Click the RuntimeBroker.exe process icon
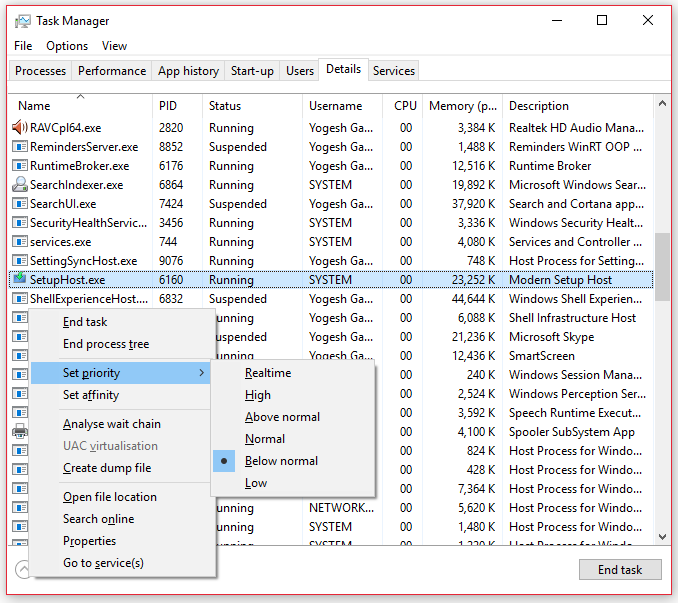The height and width of the screenshot is (603, 678). click(x=19, y=166)
